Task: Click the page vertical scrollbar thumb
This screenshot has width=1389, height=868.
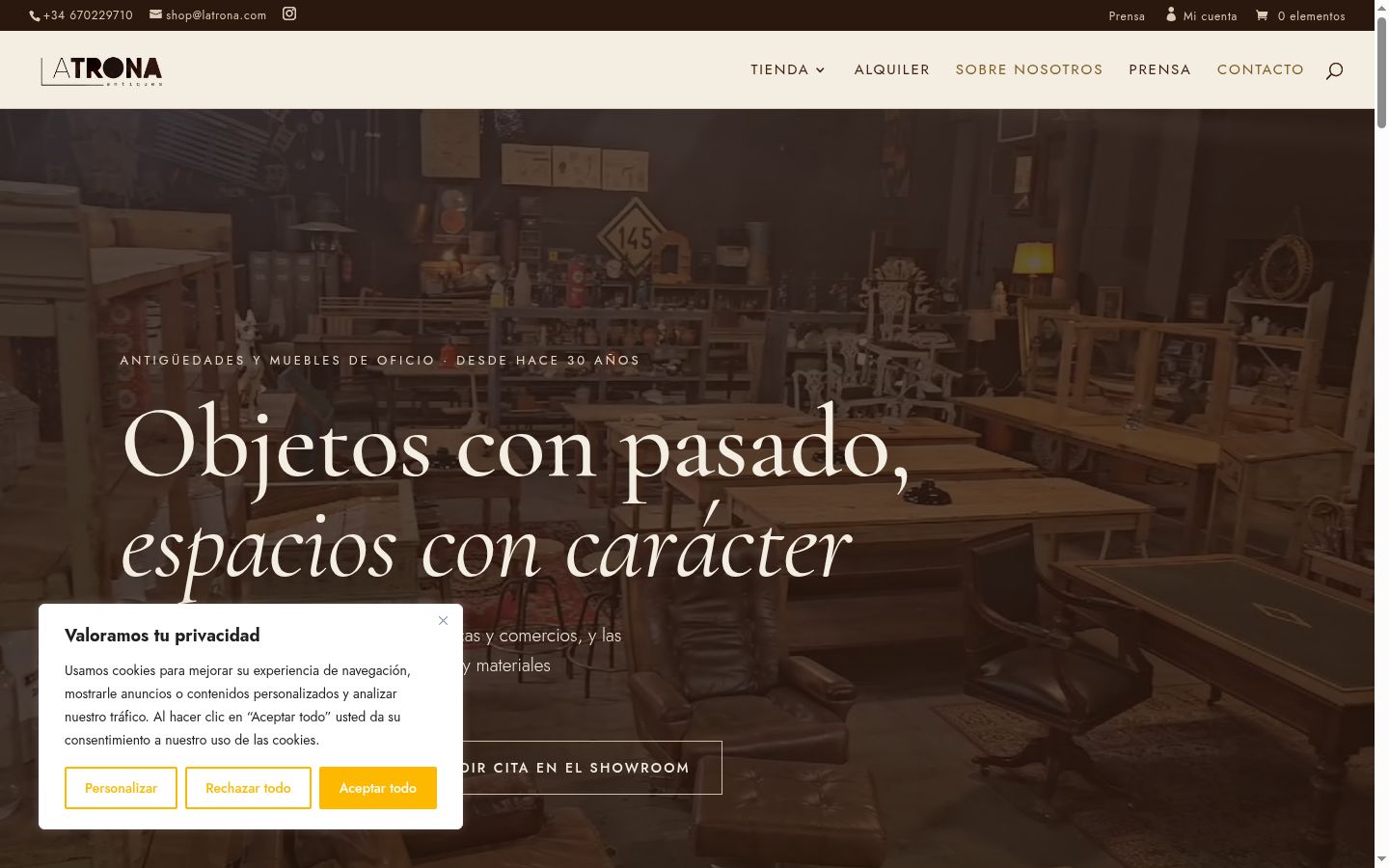Action: click(1381, 72)
